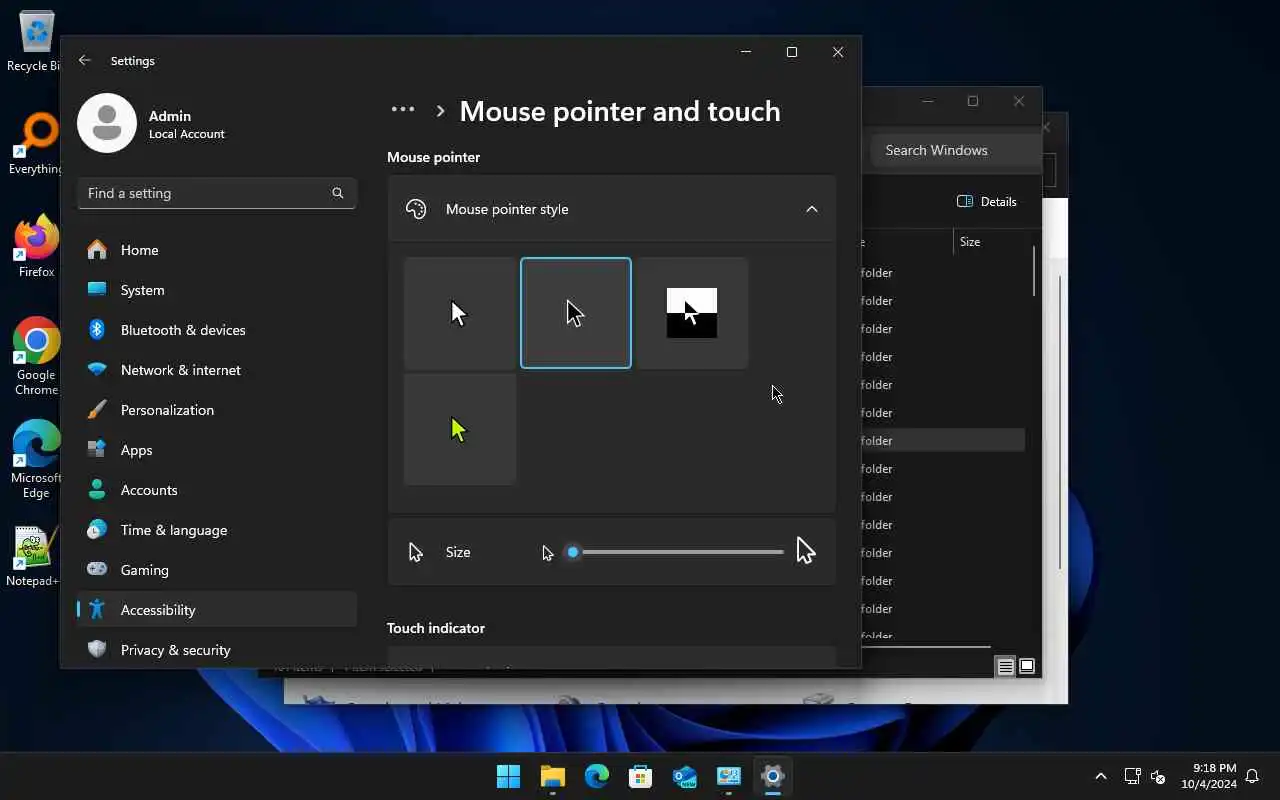Screen dimensions: 1280x800
Task: Click the File Explorer vertical scrollbar
Action: pyautogui.click(x=1034, y=270)
